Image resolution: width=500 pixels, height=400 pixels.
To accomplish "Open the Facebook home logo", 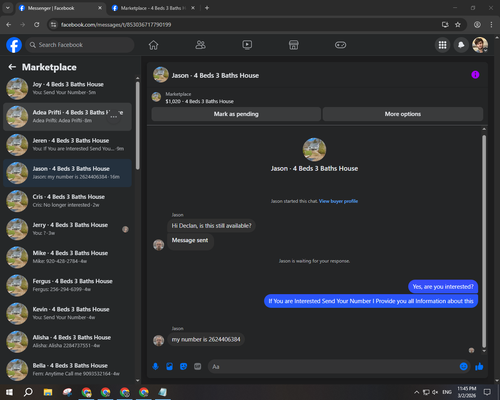I will point(14,45).
